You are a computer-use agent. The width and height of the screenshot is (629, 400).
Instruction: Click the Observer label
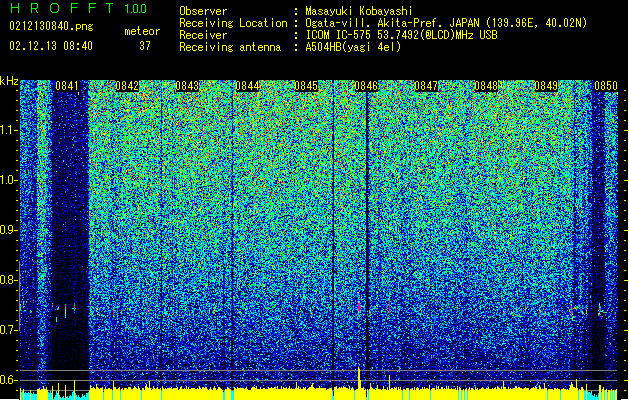[203, 11]
